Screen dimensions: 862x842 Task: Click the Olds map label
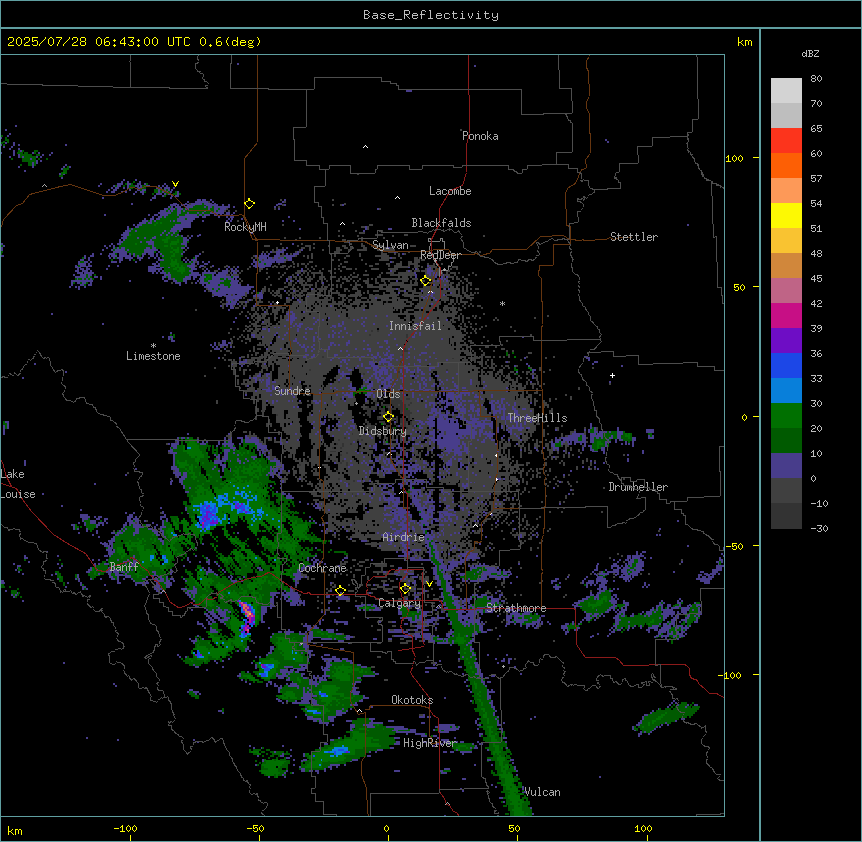coord(388,394)
